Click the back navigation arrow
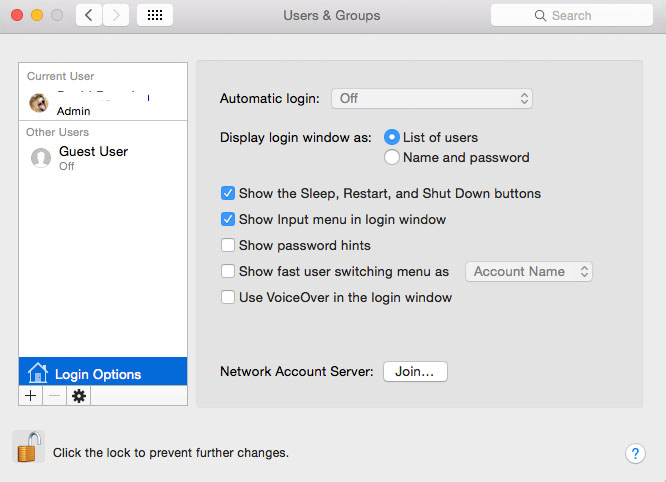 pyautogui.click(x=89, y=15)
